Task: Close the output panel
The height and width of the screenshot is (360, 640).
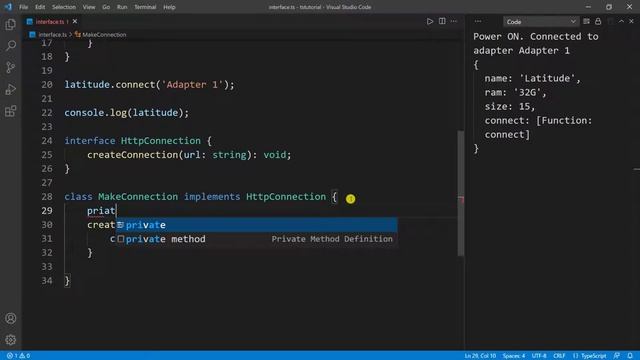Action: 631,21
